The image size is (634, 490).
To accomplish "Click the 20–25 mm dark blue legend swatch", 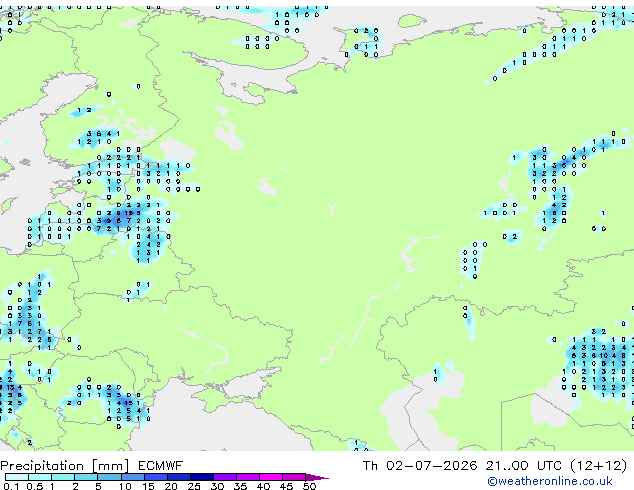I will pos(179,477).
